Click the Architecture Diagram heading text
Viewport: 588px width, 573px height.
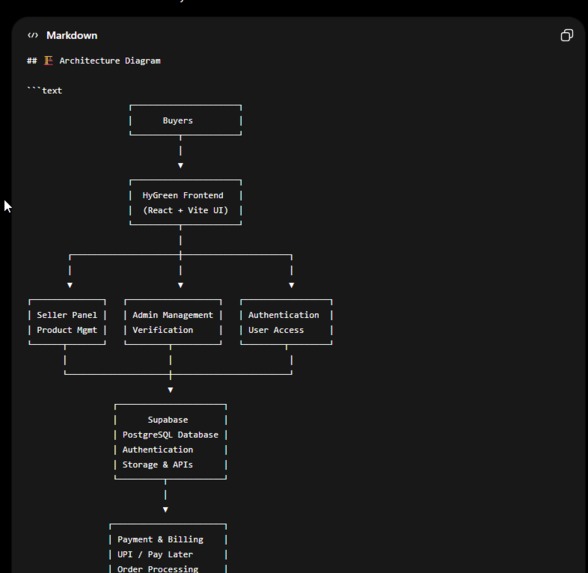[x=110, y=61]
